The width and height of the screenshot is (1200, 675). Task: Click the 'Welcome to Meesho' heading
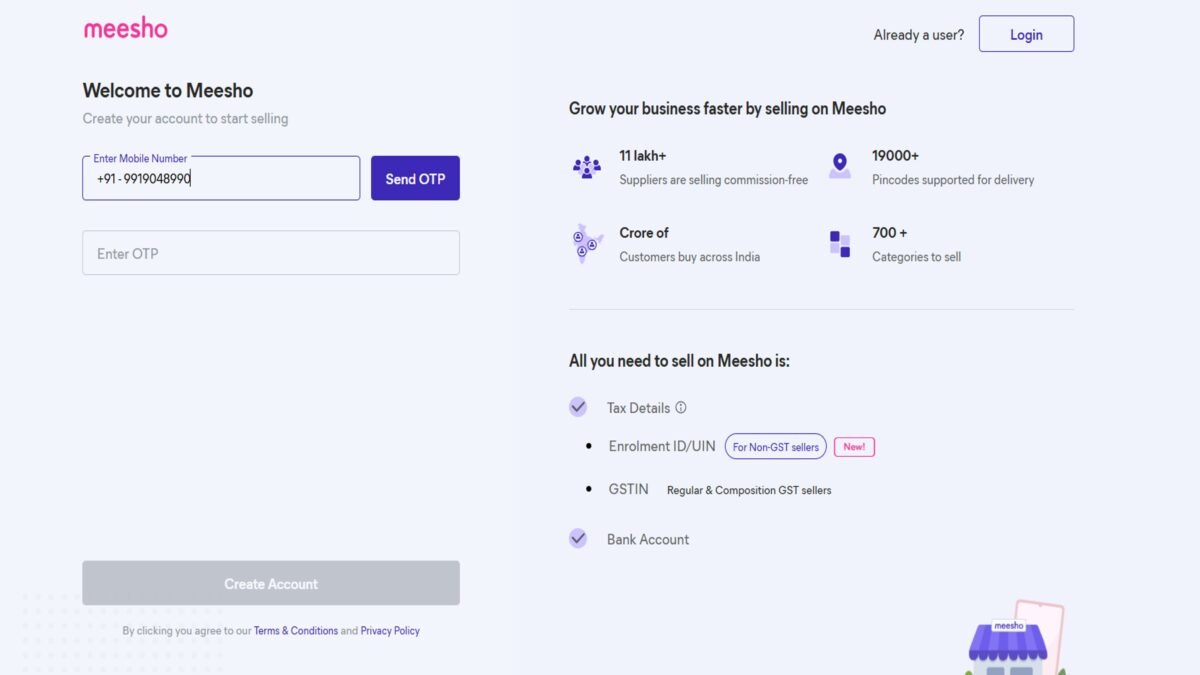click(168, 90)
